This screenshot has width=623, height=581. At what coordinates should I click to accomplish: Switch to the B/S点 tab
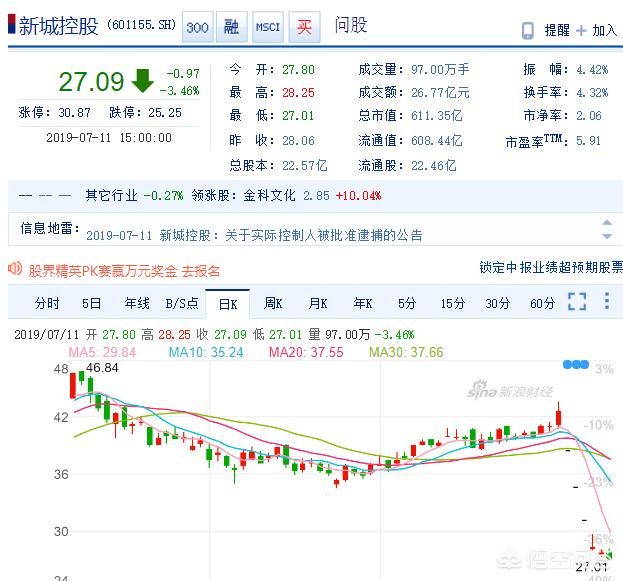pos(182,304)
